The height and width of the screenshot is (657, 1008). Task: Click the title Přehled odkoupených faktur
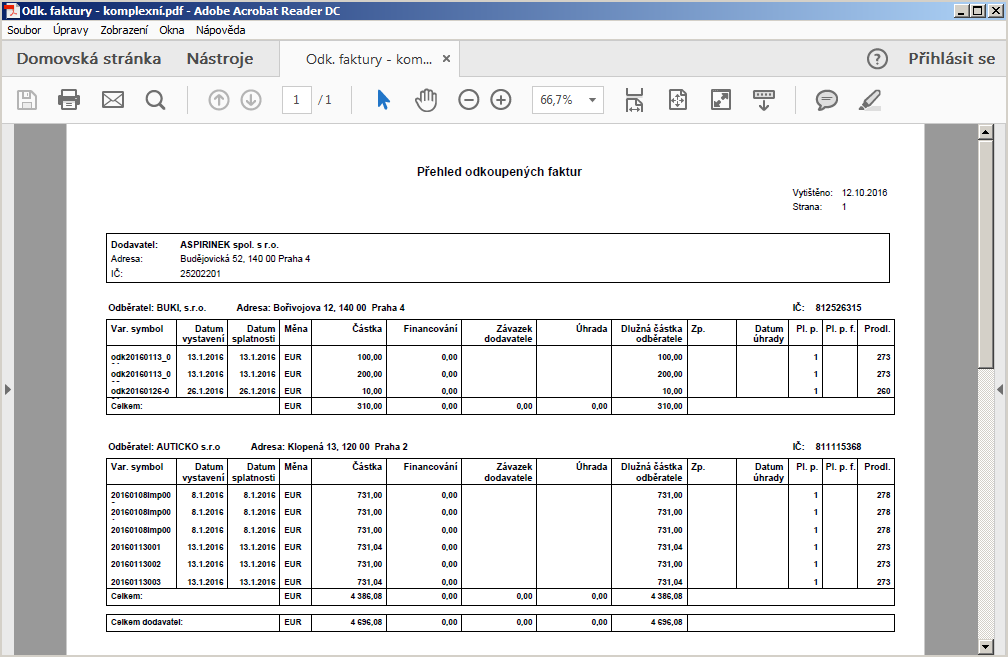[x=500, y=172]
